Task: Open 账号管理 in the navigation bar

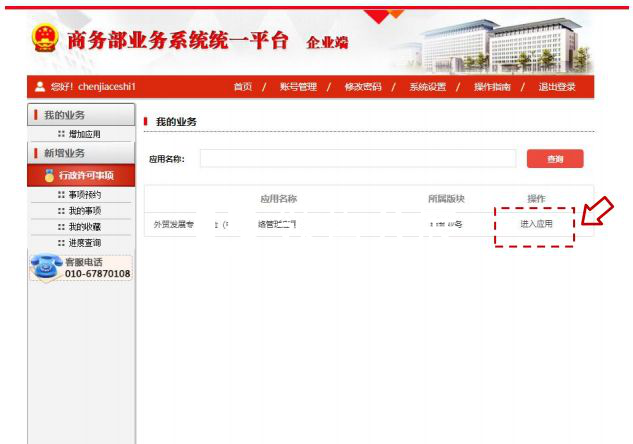Action: [297, 87]
